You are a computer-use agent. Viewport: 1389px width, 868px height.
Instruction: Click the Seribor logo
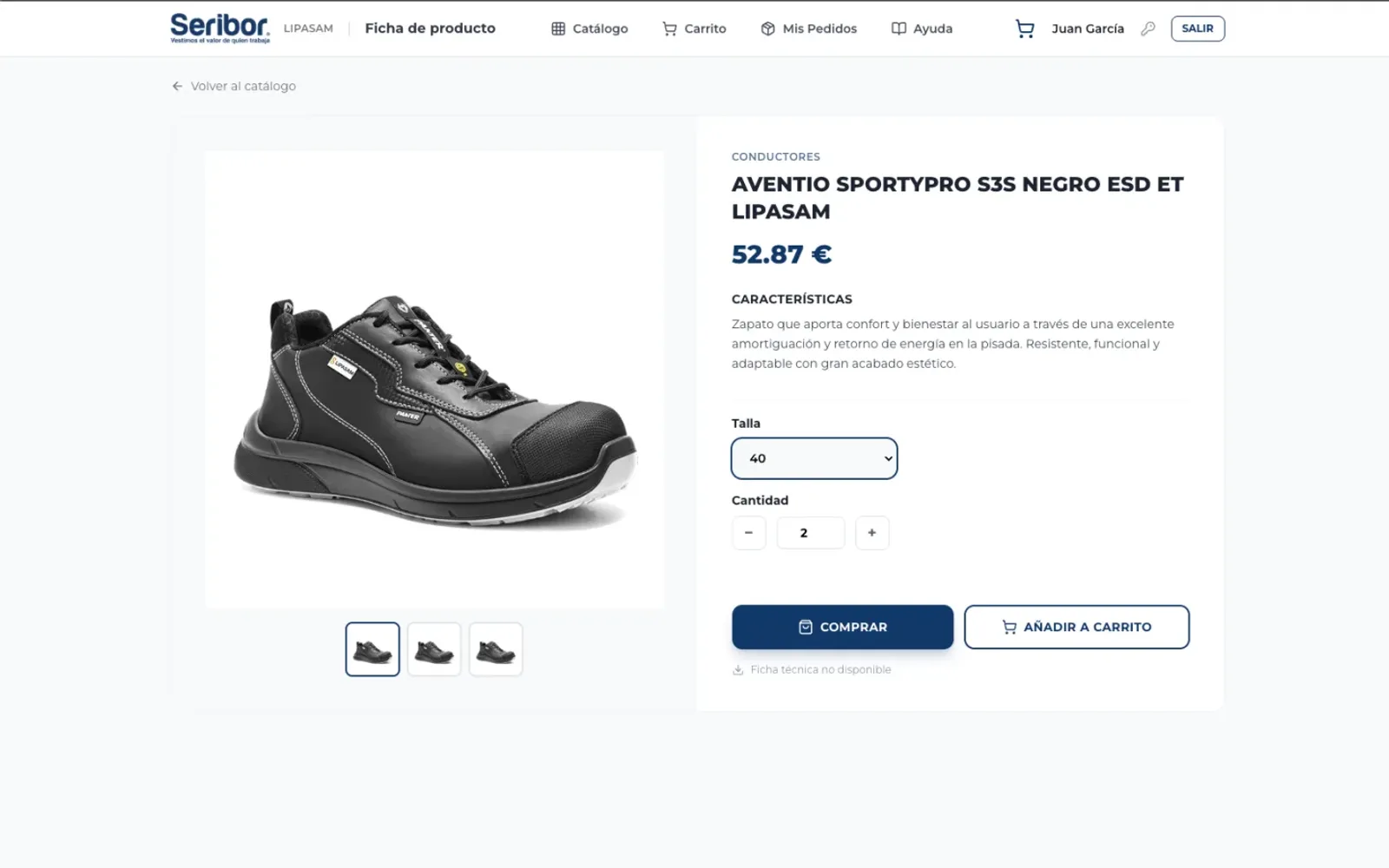point(220,28)
